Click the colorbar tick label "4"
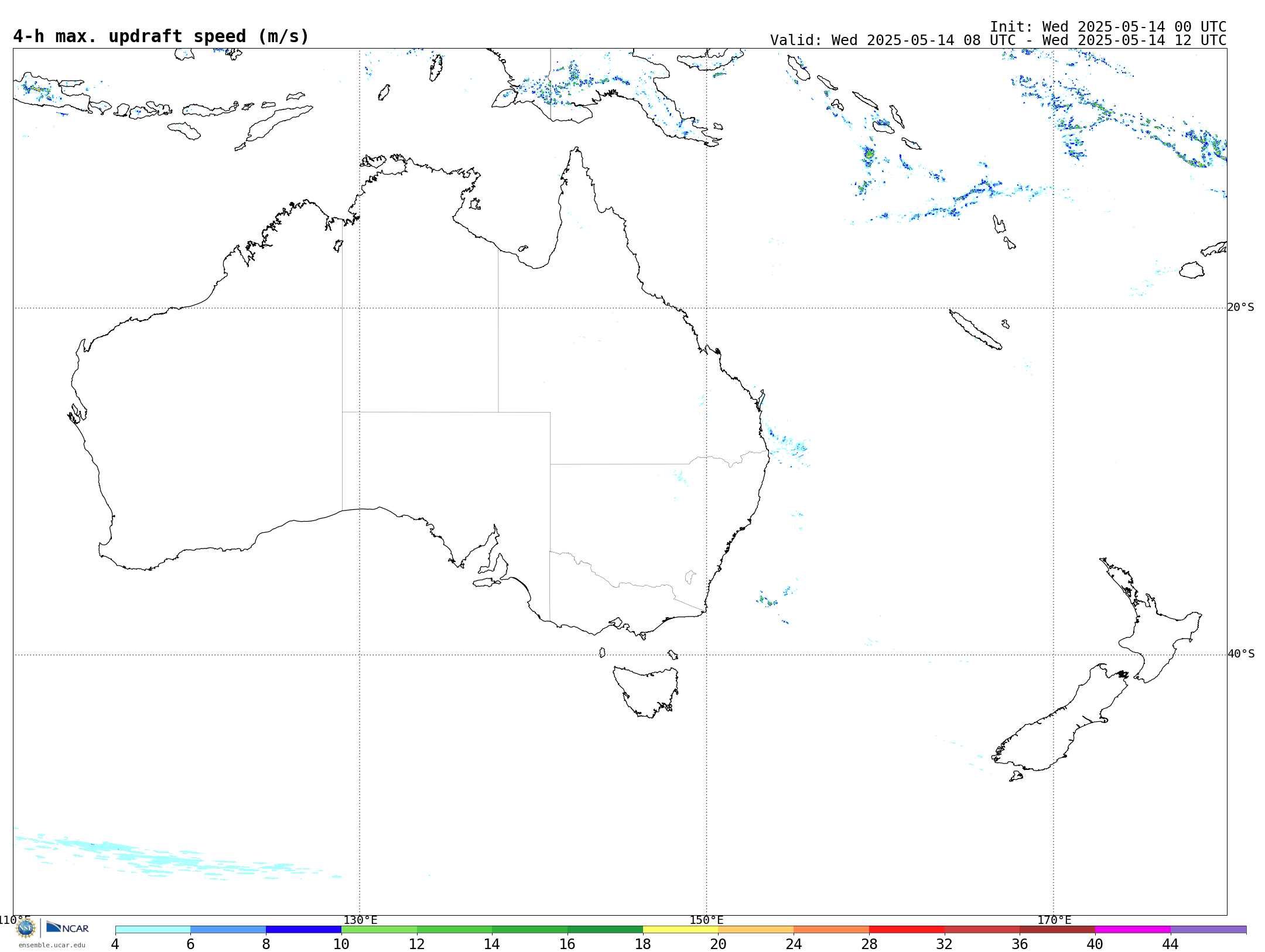The image size is (1265, 952). pyautogui.click(x=115, y=944)
